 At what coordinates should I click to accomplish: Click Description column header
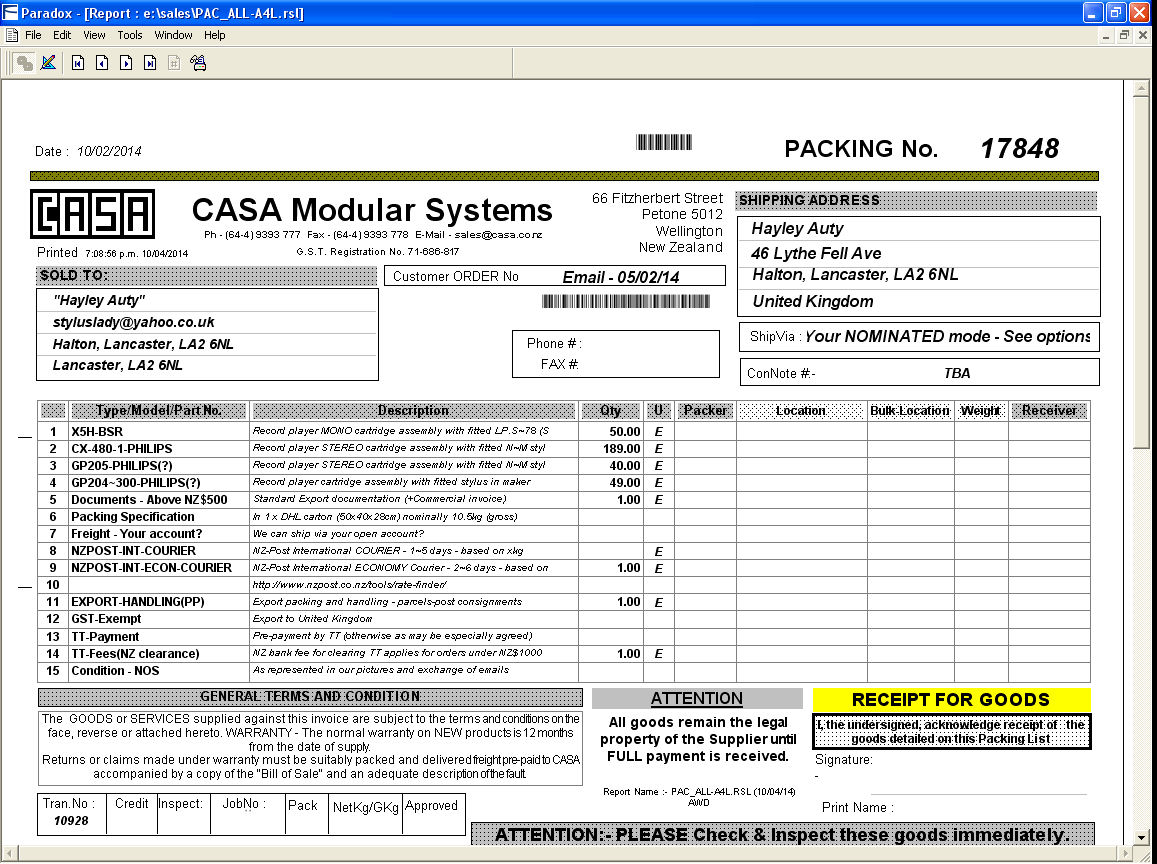(x=413, y=411)
